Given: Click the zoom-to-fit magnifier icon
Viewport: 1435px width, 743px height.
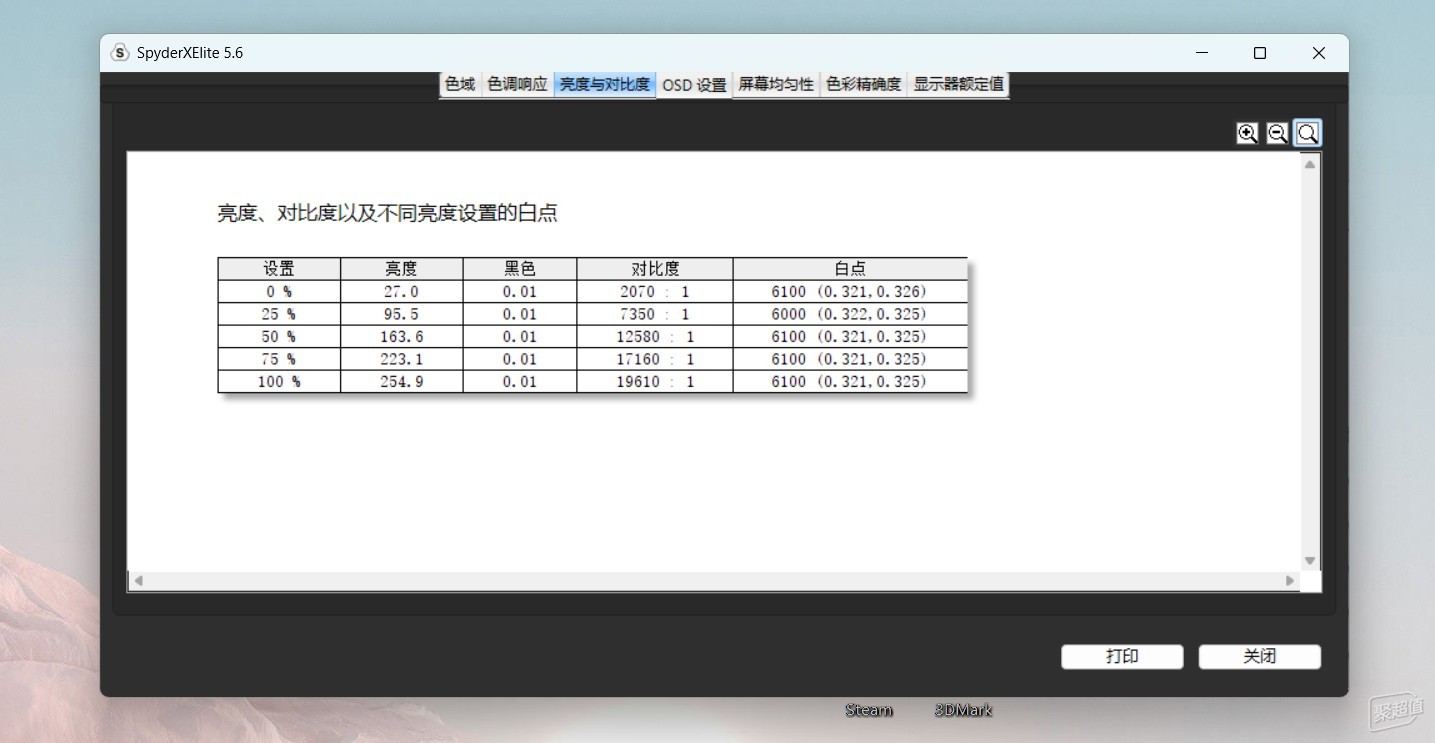Looking at the screenshot, I should [1307, 133].
